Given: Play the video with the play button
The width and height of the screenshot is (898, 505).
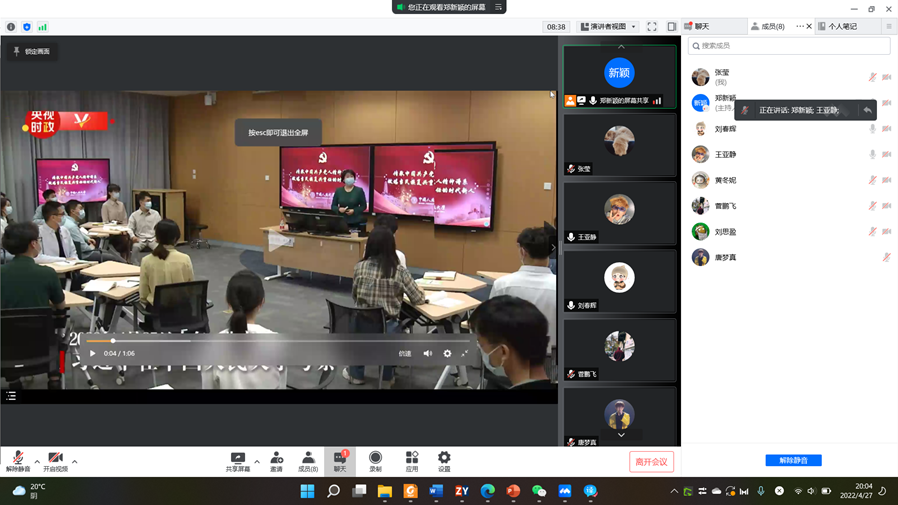Looking at the screenshot, I should 93,353.
